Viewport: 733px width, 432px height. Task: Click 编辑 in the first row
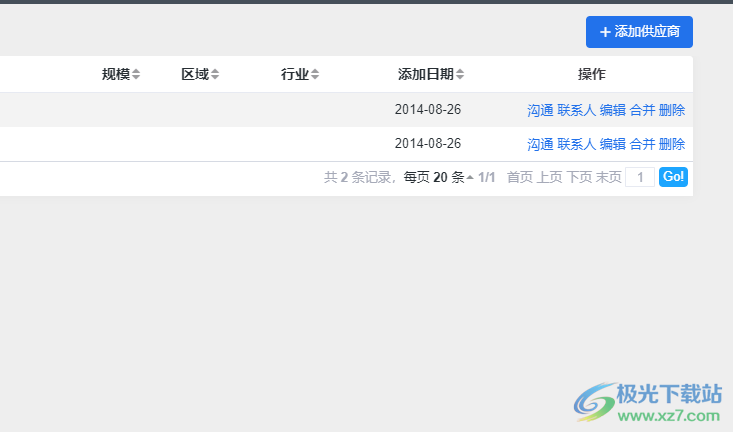click(613, 110)
